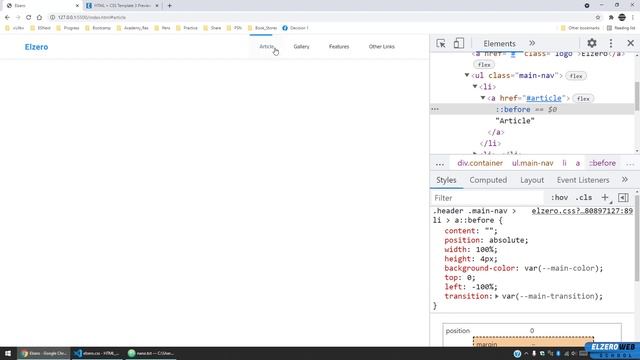The image size is (640, 360).
Task: Focus the Styles Filter input field
Action: click(x=488, y=198)
